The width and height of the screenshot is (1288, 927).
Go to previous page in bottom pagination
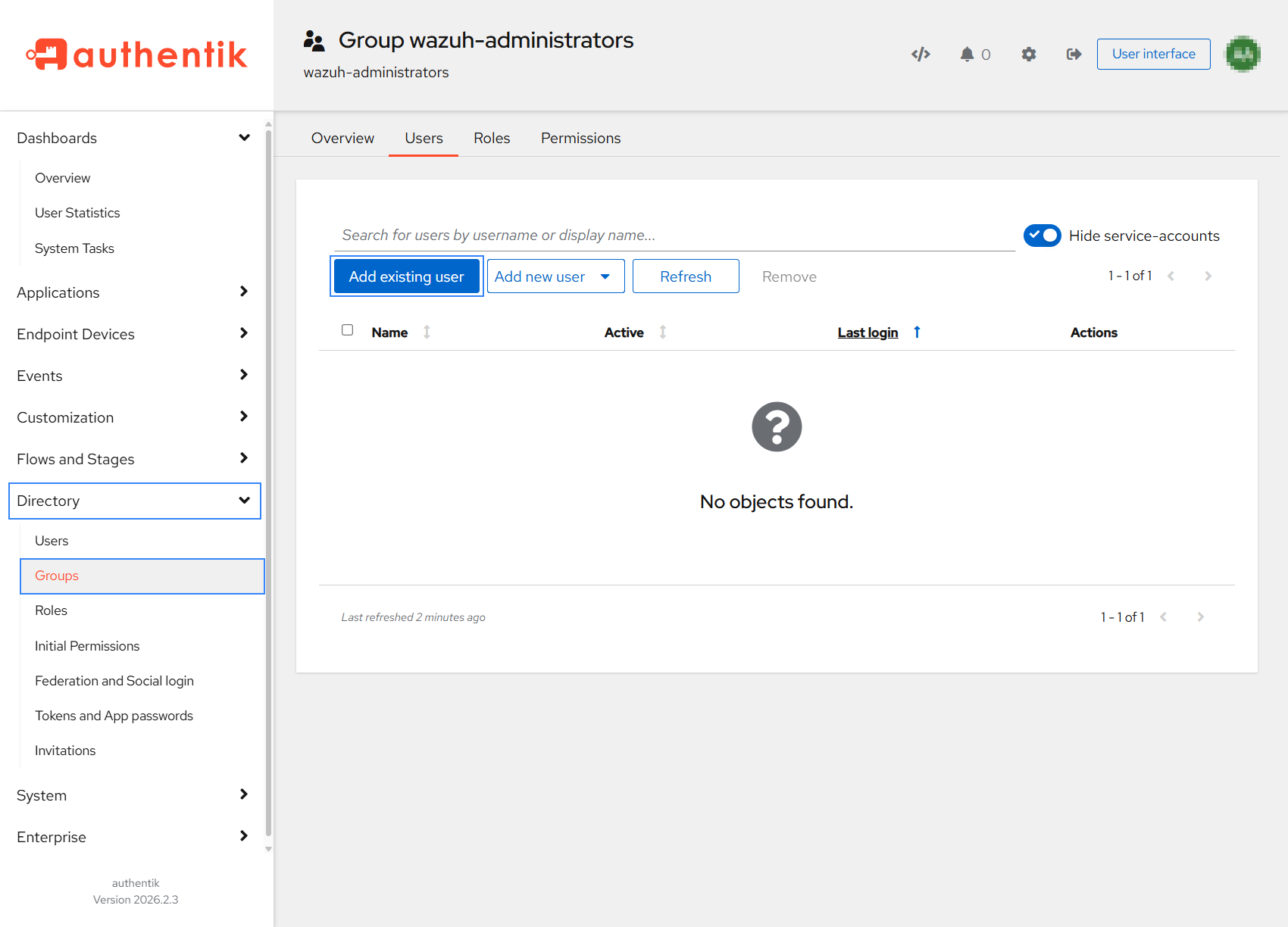tap(1163, 616)
